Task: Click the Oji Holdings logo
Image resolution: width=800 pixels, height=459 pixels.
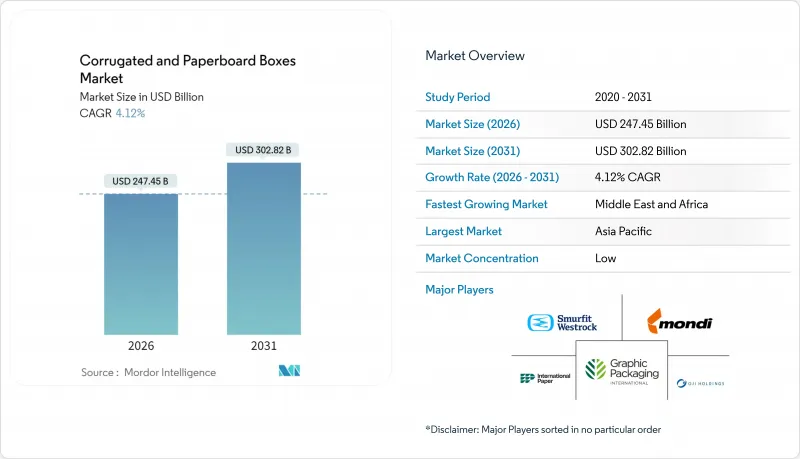Action: [701, 384]
